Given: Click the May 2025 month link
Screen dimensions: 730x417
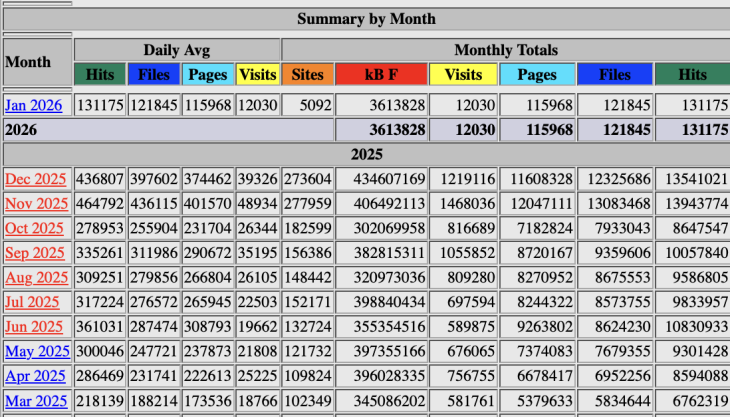Looking at the screenshot, I should [36, 352].
